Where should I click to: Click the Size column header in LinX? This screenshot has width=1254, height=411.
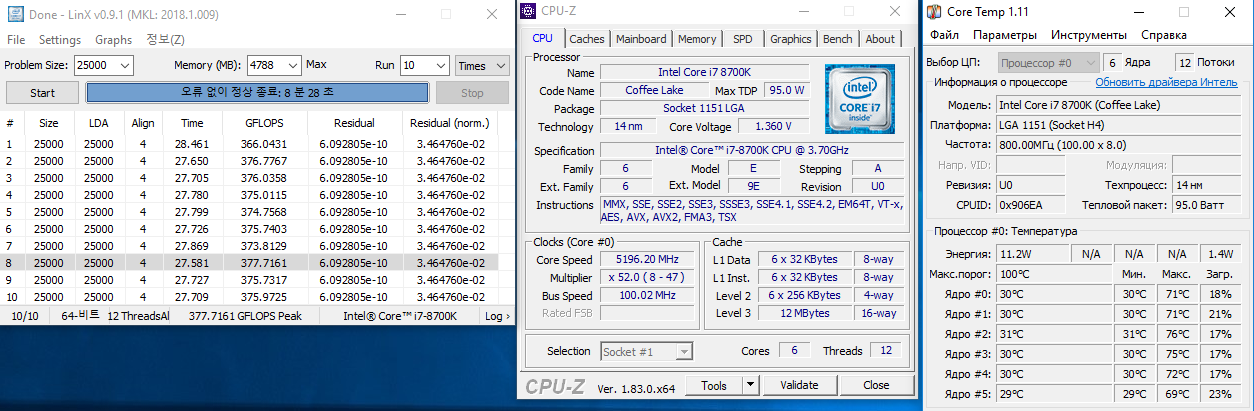pyautogui.click(x=49, y=123)
